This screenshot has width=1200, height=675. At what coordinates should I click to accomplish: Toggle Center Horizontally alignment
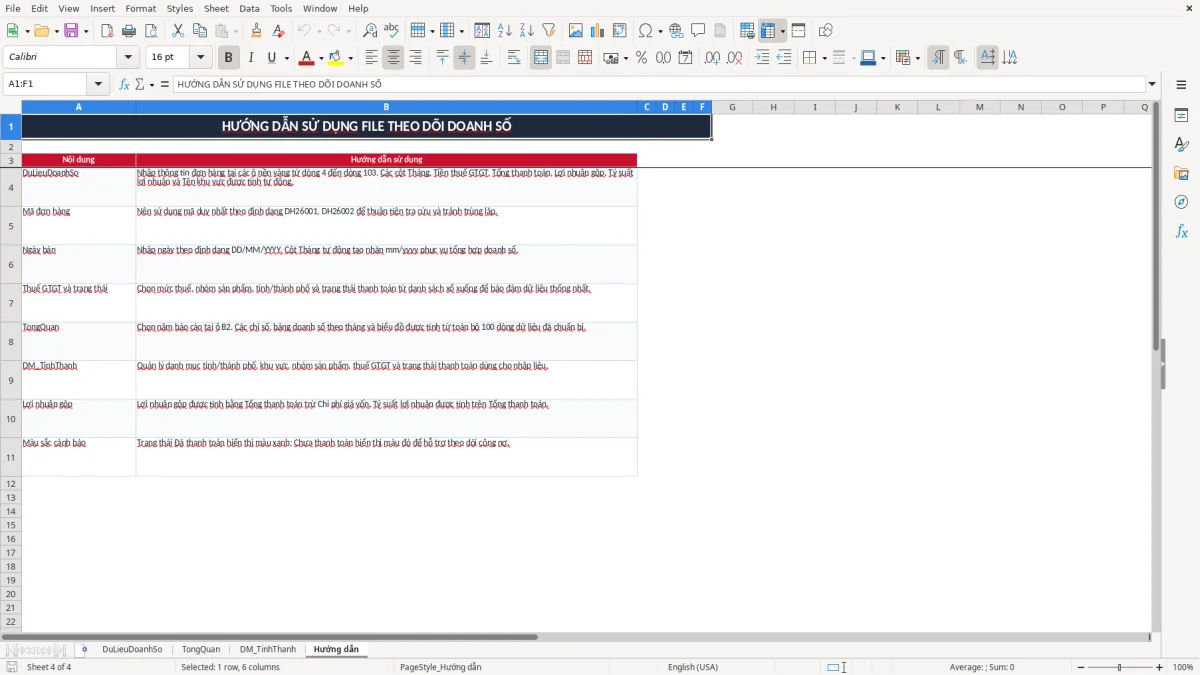click(394, 58)
